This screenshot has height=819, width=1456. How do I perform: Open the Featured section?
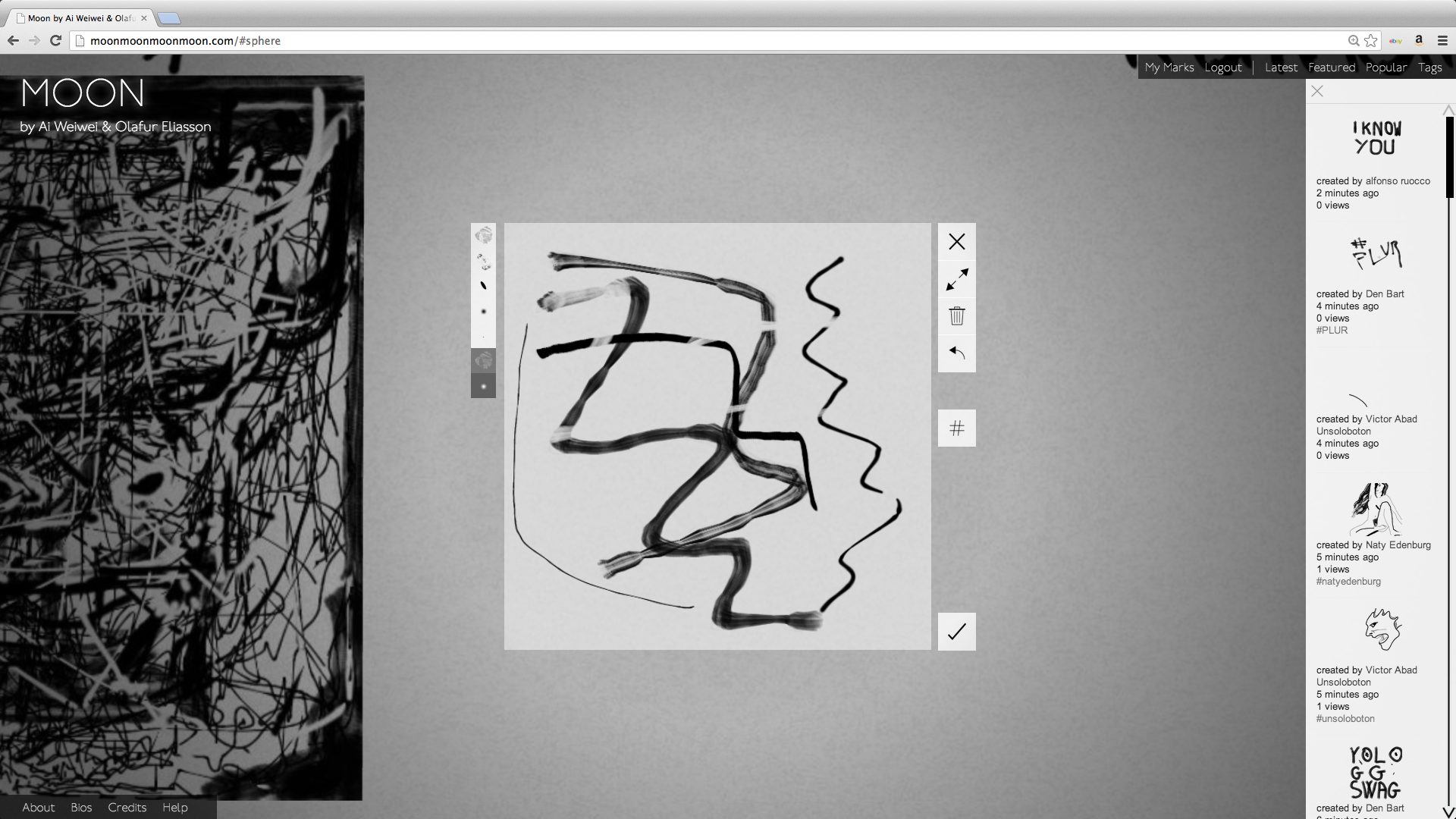tap(1331, 67)
